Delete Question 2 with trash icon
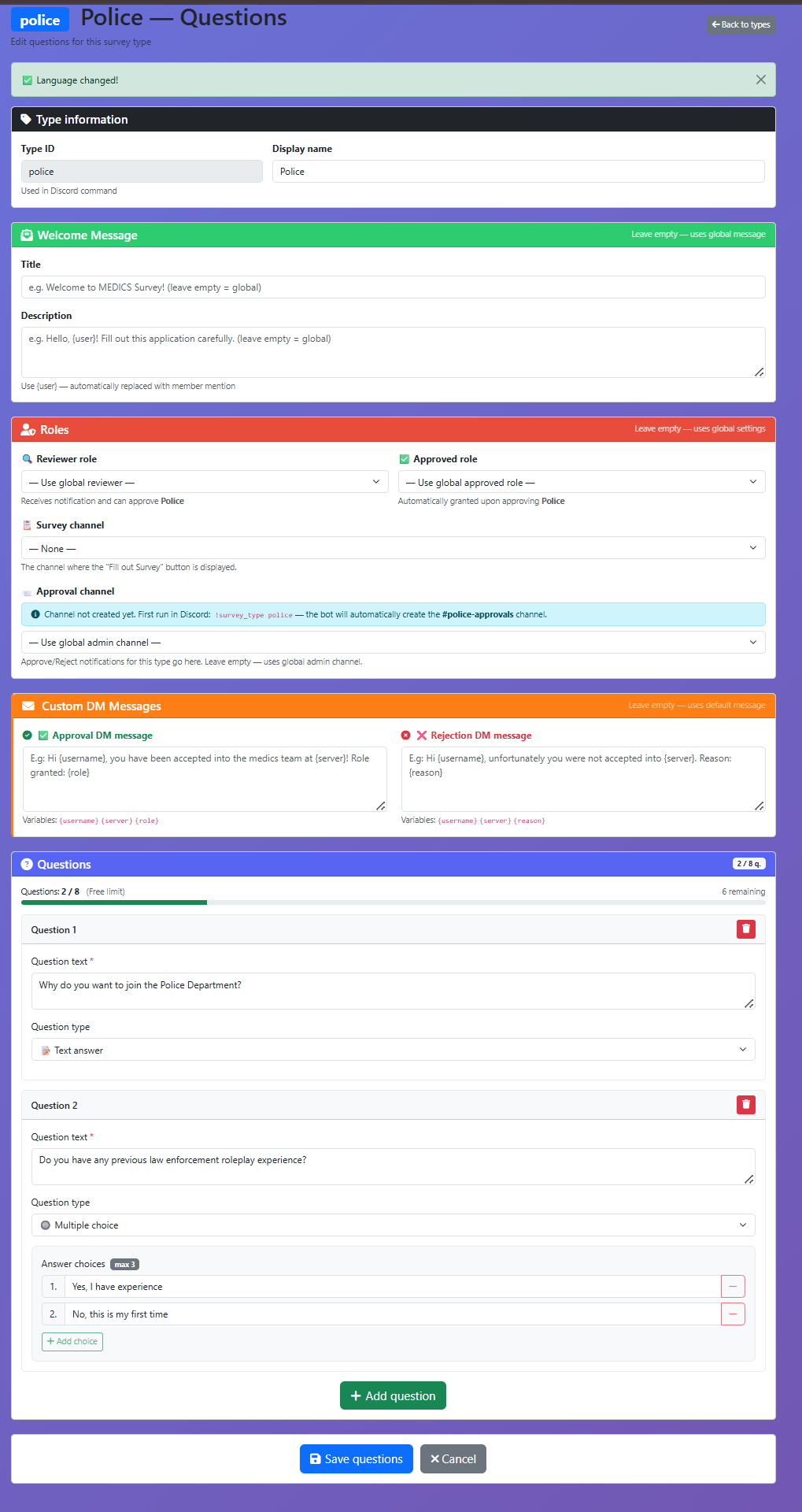Viewport: 802px width, 1512px height. pos(745,1105)
